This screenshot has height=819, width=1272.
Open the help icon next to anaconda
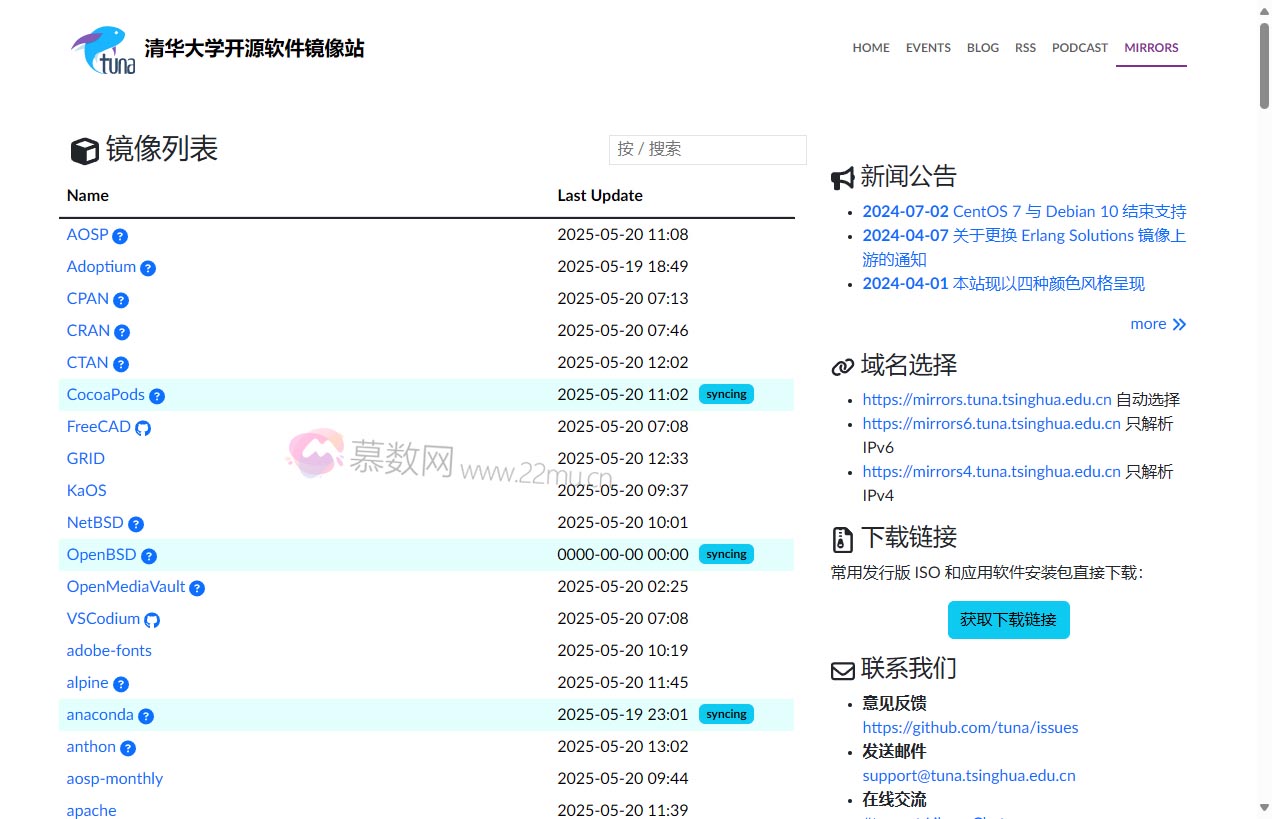(x=146, y=716)
